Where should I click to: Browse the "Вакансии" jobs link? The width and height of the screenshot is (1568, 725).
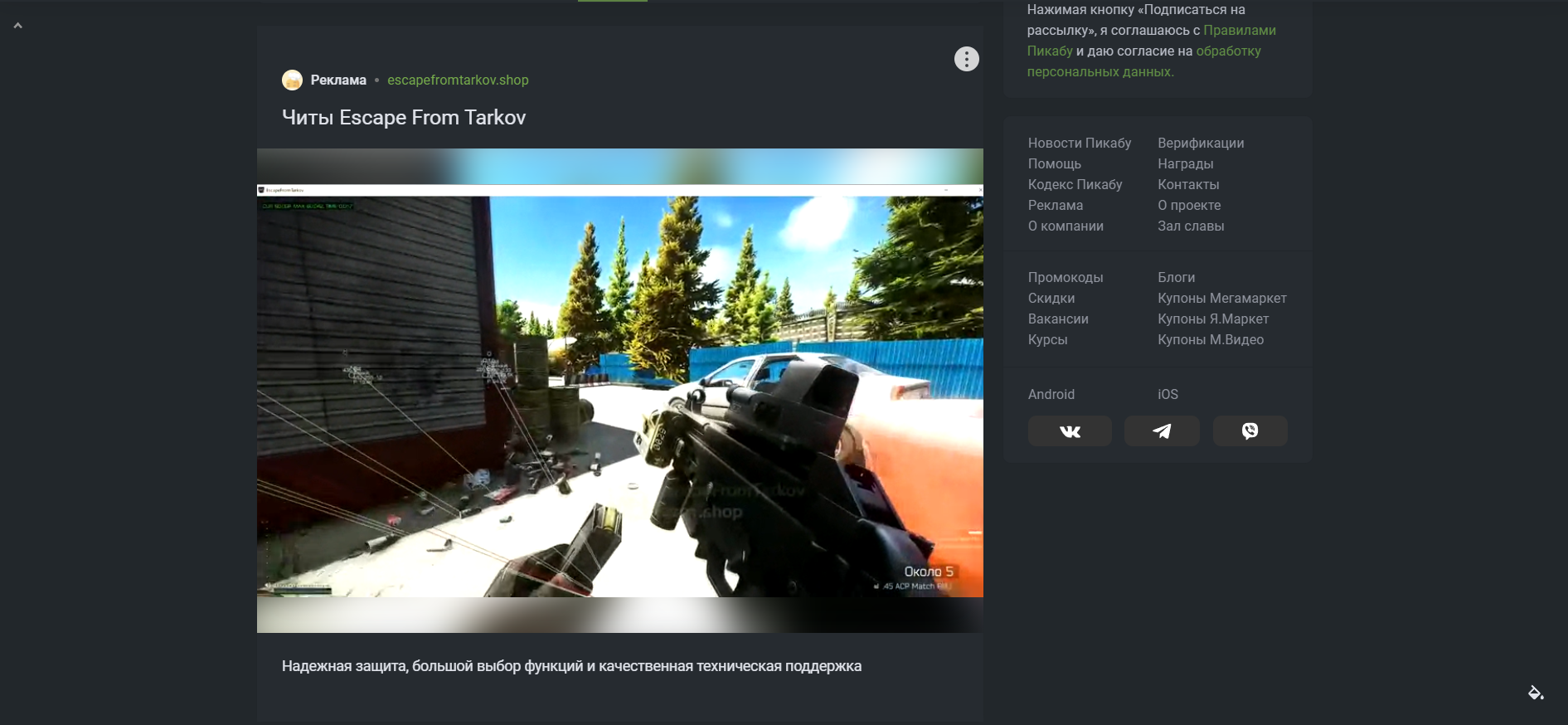tap(1058, 319)
